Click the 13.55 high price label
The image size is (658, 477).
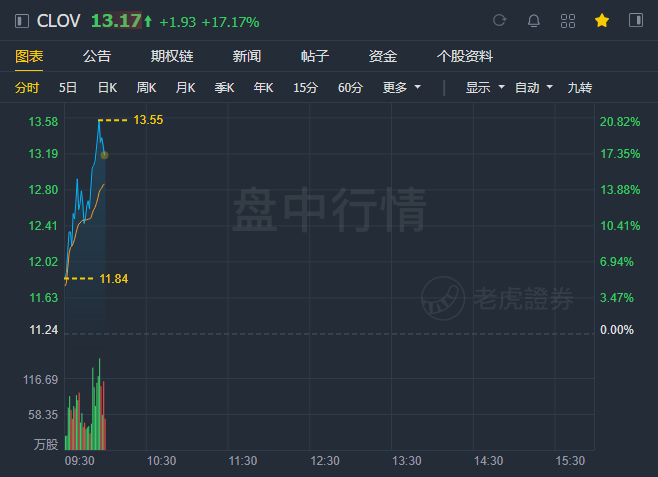148,120
